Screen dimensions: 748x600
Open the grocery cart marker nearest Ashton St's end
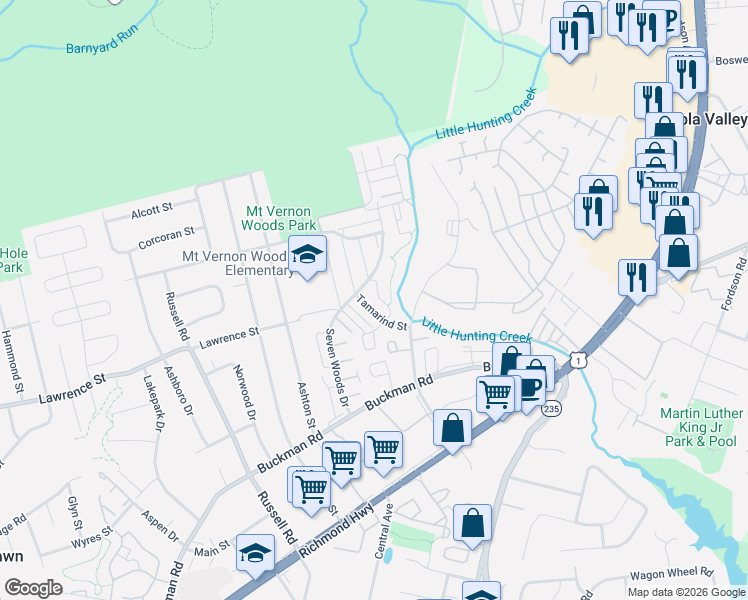tap(311, 491)
